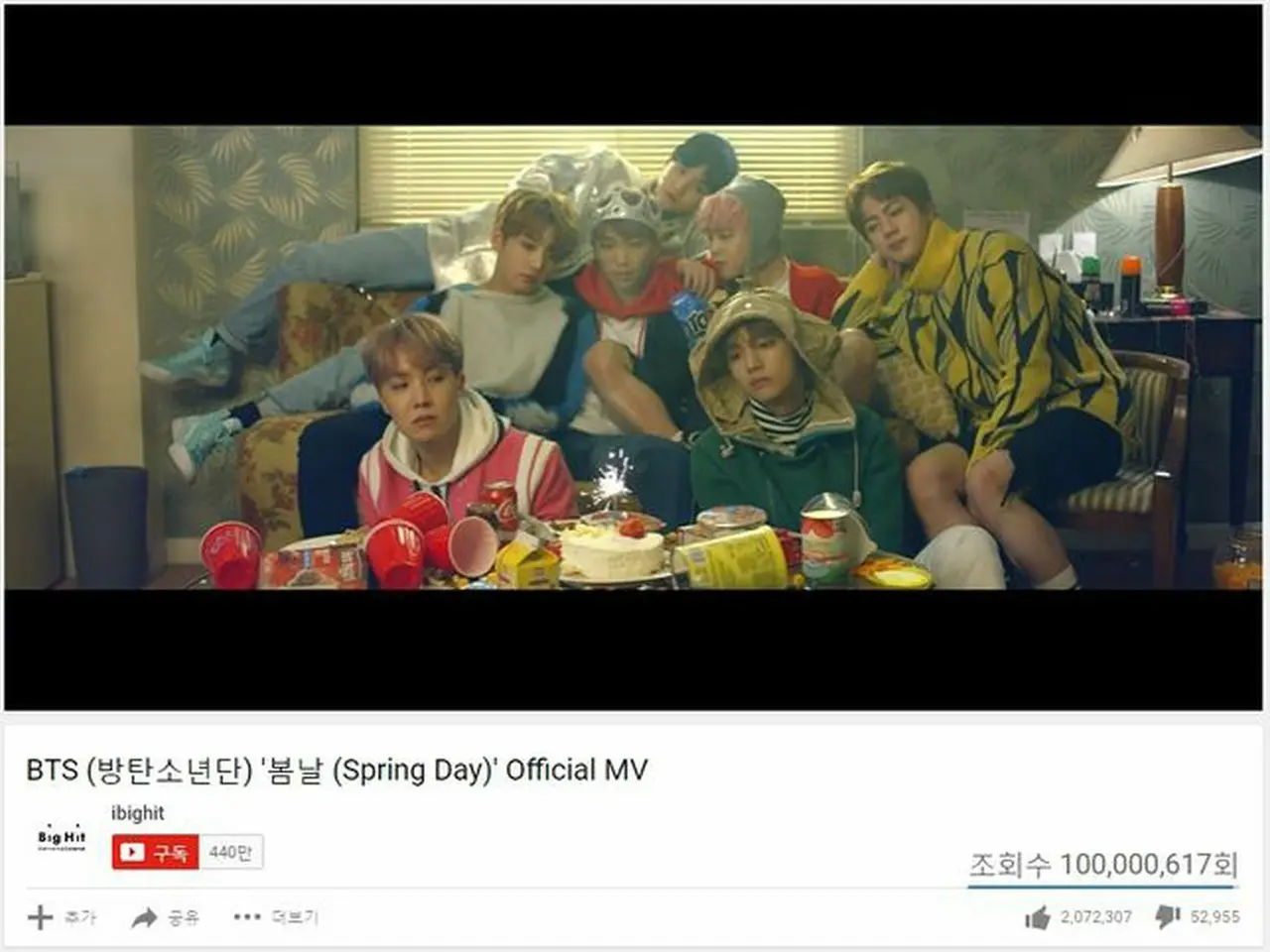The image size is (1270, 952).
Task: Click the share arrow icon
Action: pyautogui.click(x=145, y=917)
